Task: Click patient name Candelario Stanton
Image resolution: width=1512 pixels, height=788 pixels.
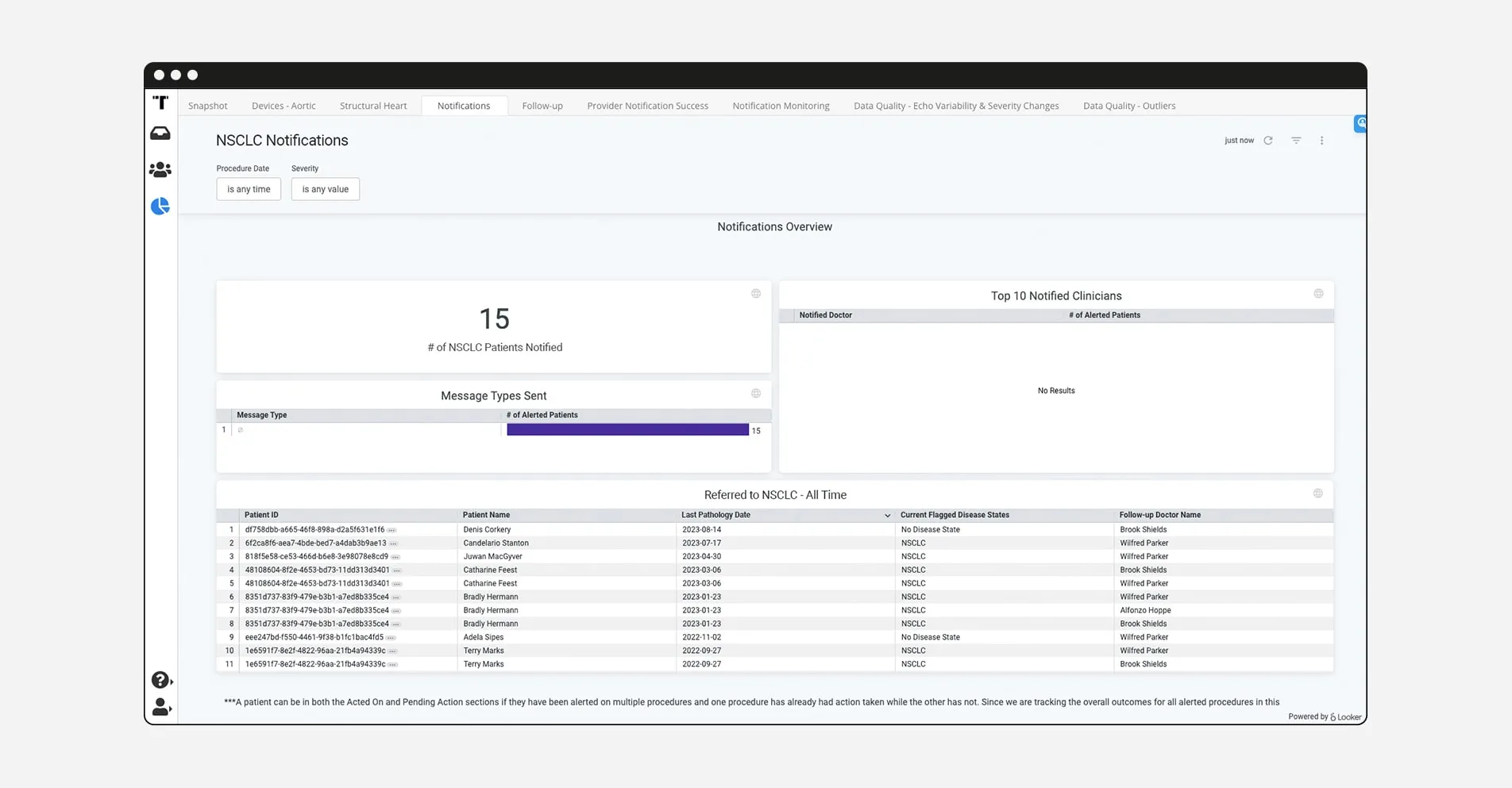Action: (496, 543)
